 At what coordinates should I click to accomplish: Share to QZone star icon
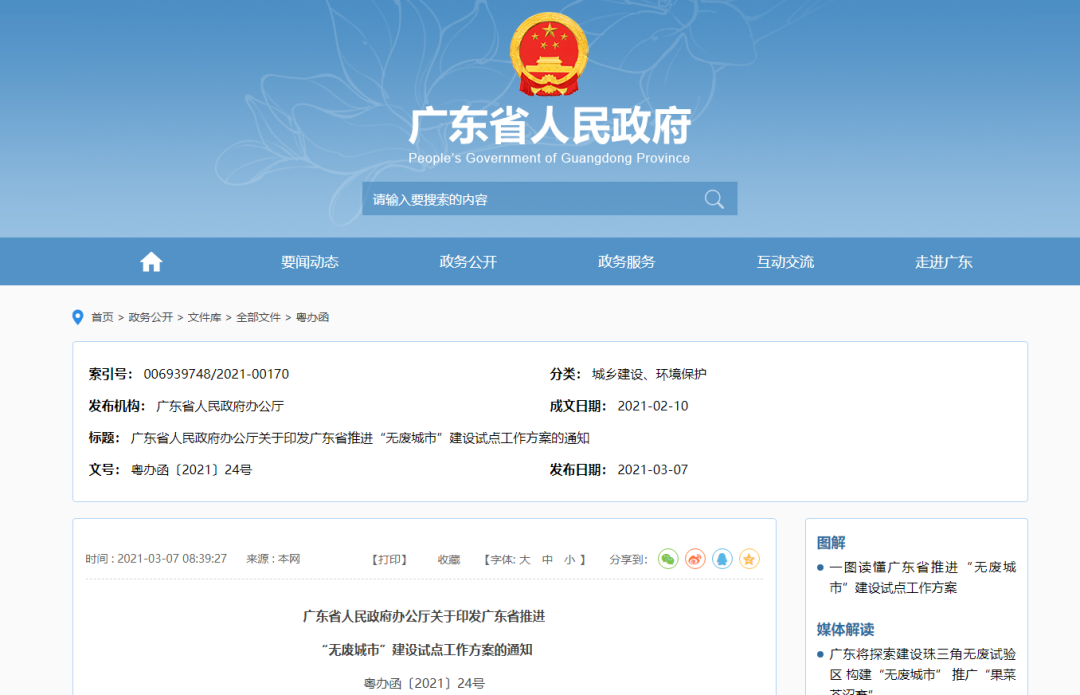tap(749, 559)
